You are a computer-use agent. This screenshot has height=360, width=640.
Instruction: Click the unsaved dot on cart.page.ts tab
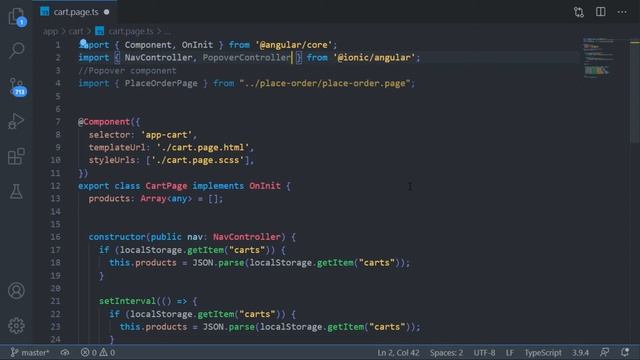107,12
